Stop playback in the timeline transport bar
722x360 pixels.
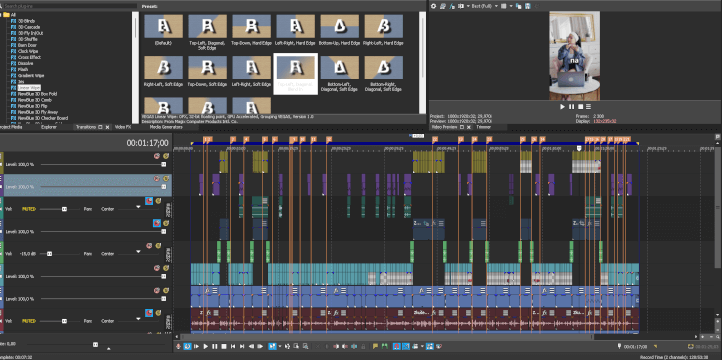224,346
